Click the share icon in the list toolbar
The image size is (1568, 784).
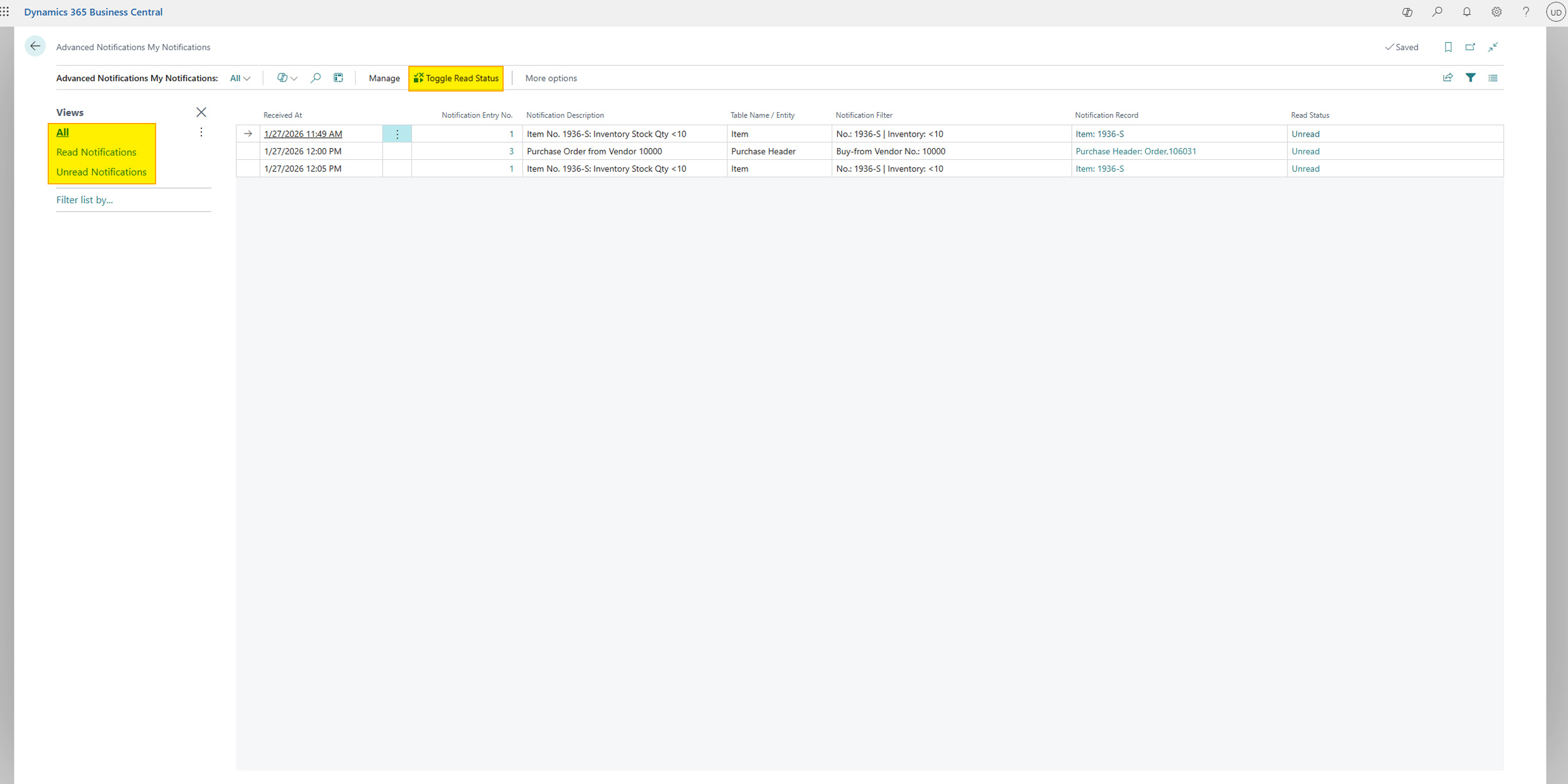pos(1448,78)
